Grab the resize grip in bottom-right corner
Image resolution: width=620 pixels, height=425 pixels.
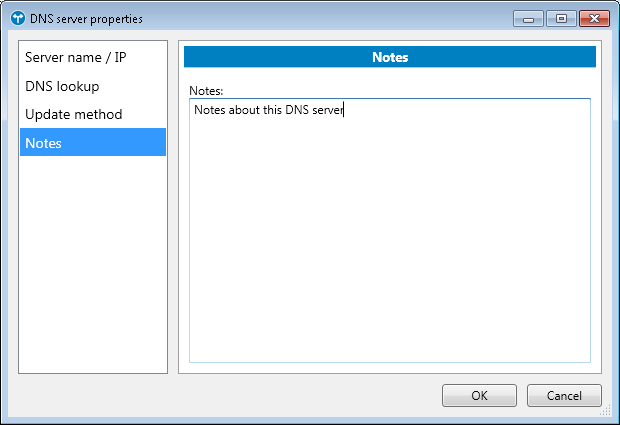(x=605, y=410)
